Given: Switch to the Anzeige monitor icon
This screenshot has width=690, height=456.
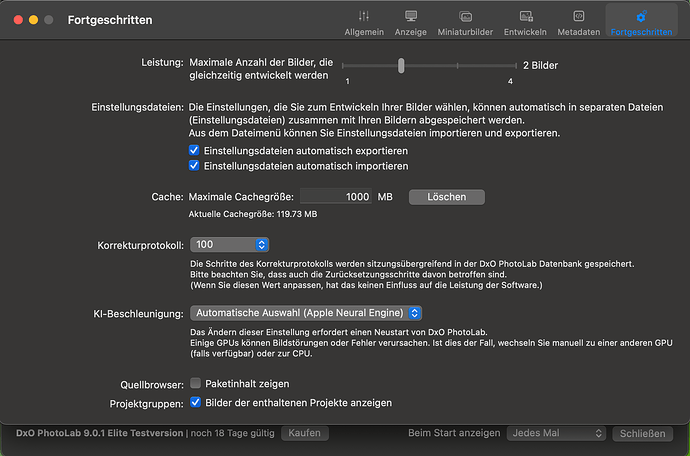Looking at the screenshot, I should 411,17.
